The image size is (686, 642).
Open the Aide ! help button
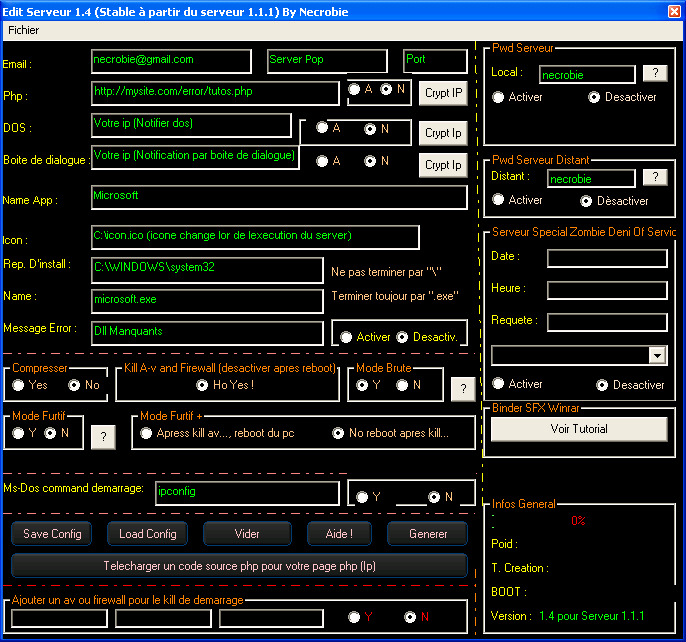[339, 534]
